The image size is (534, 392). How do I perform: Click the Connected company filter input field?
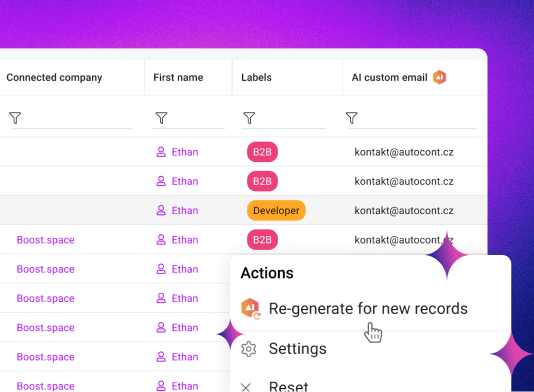click(72, 118)
